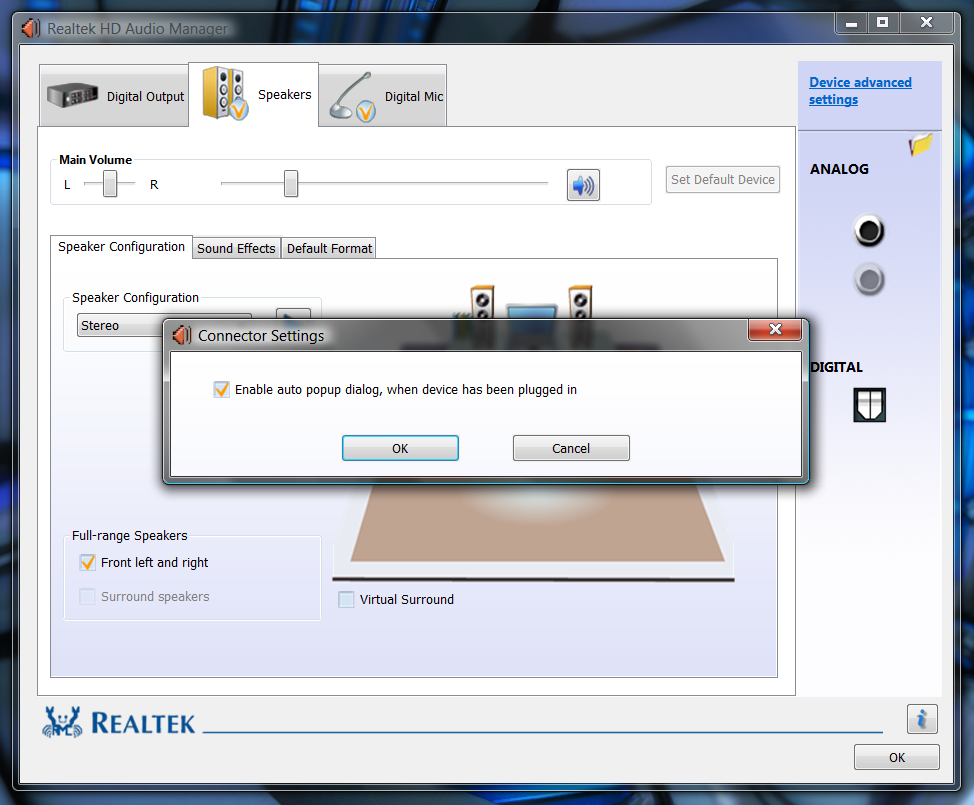Switch to the Digital Mic tab

point(383,96)
